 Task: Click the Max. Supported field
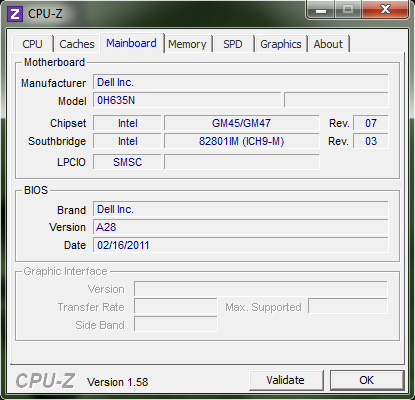(348, 306)
